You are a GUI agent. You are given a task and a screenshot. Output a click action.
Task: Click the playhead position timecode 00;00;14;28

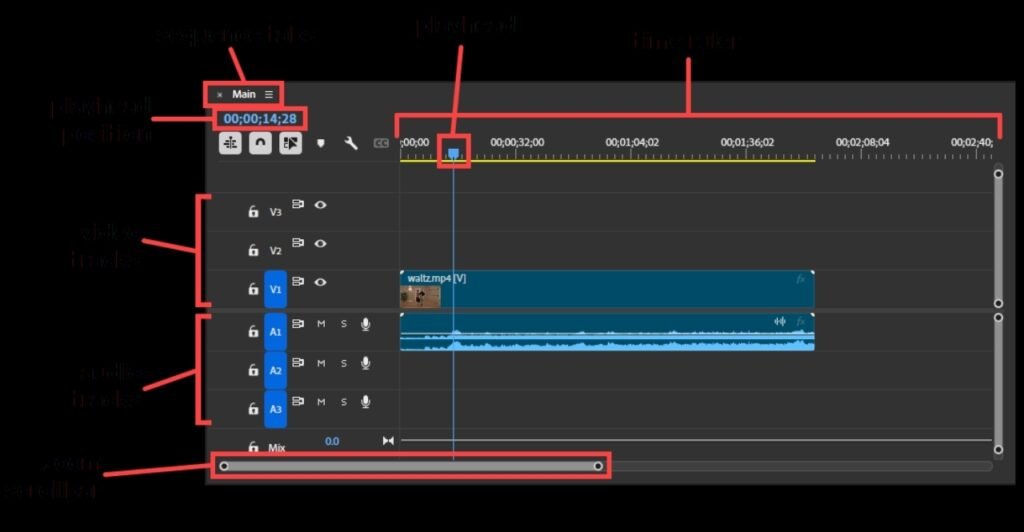click(x=260, y=119)
